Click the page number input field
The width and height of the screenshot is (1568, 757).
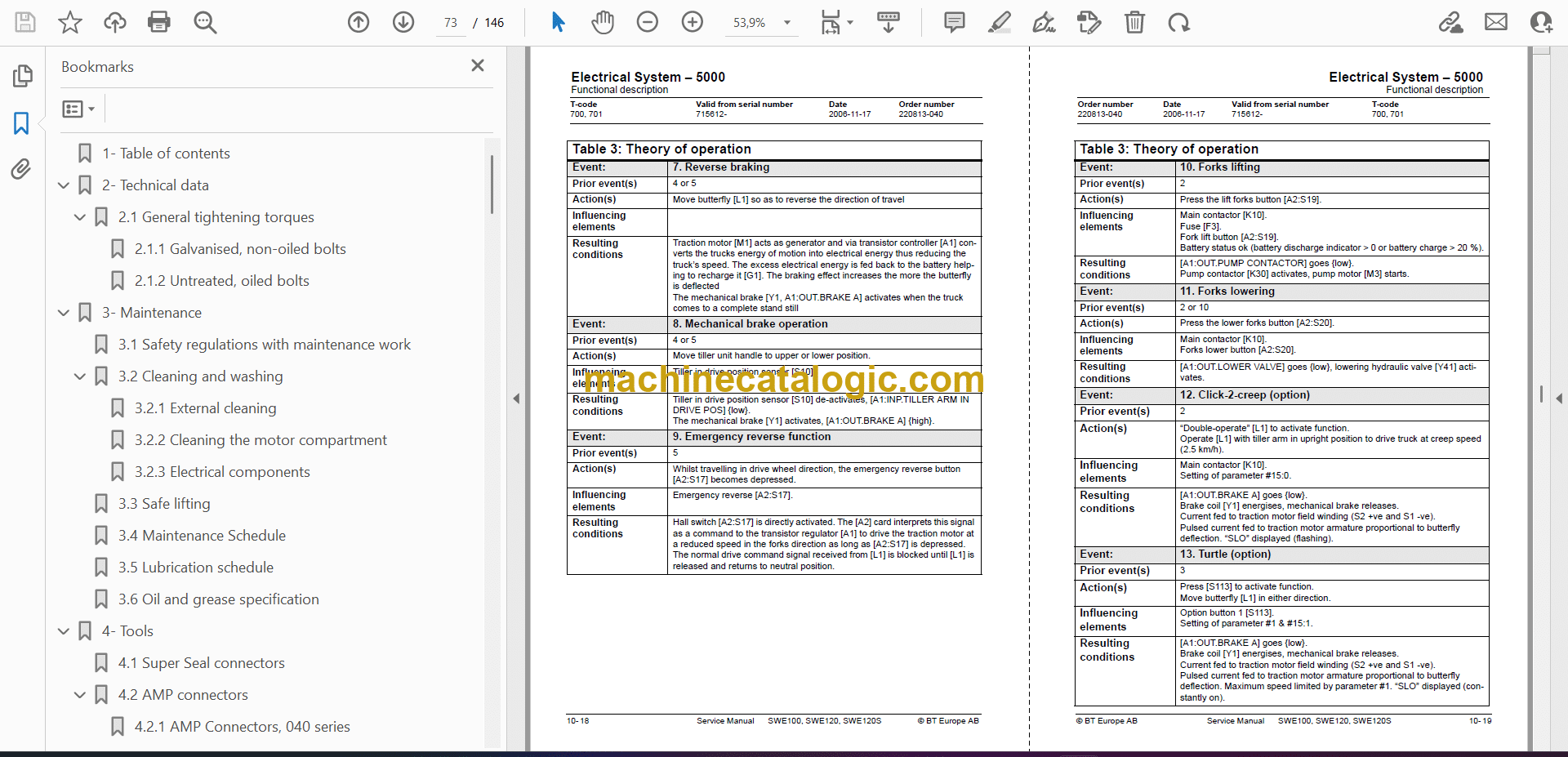pos(451,23)
